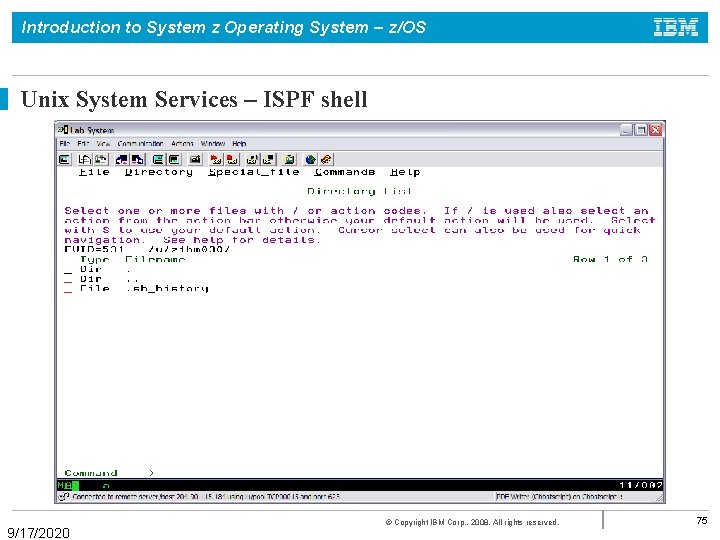Open Display setup from the toolbar

tap(158, 159)
